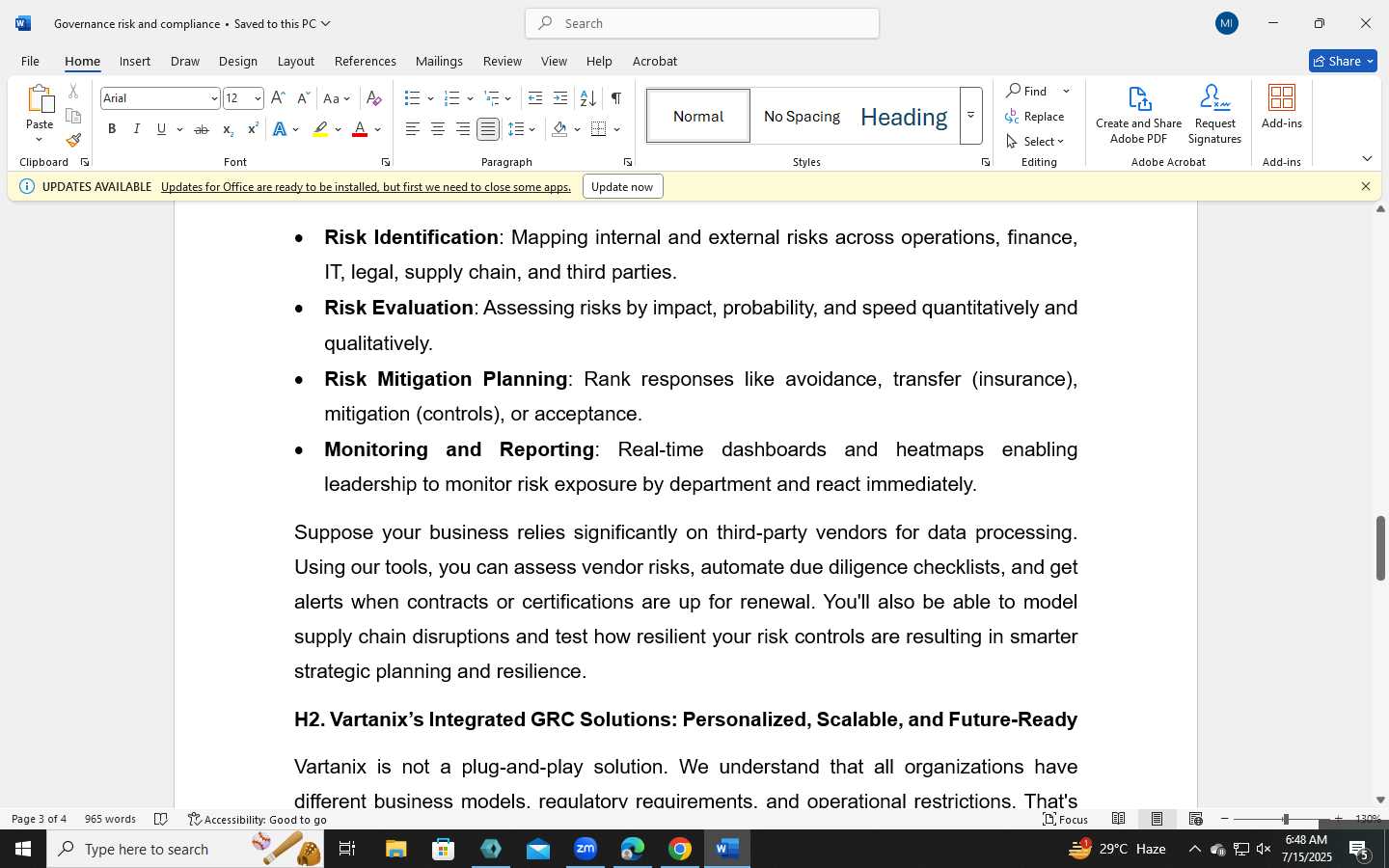
Task: Click Request Signatures icon
Action: 1214,115
